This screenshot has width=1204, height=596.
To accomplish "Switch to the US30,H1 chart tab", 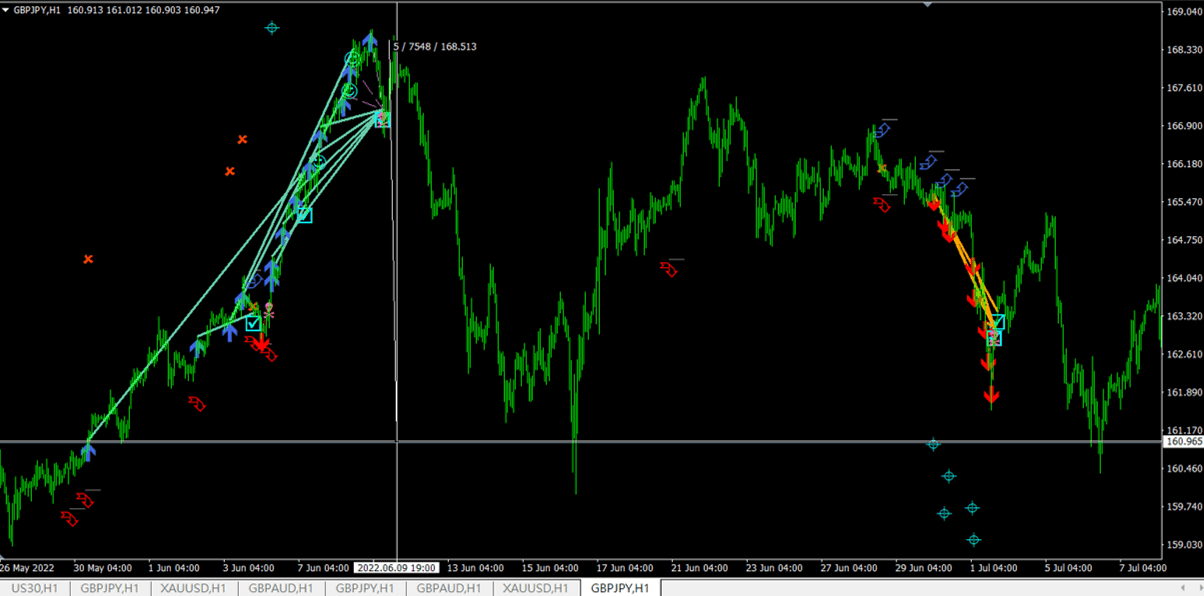I will tap(34, 588).
